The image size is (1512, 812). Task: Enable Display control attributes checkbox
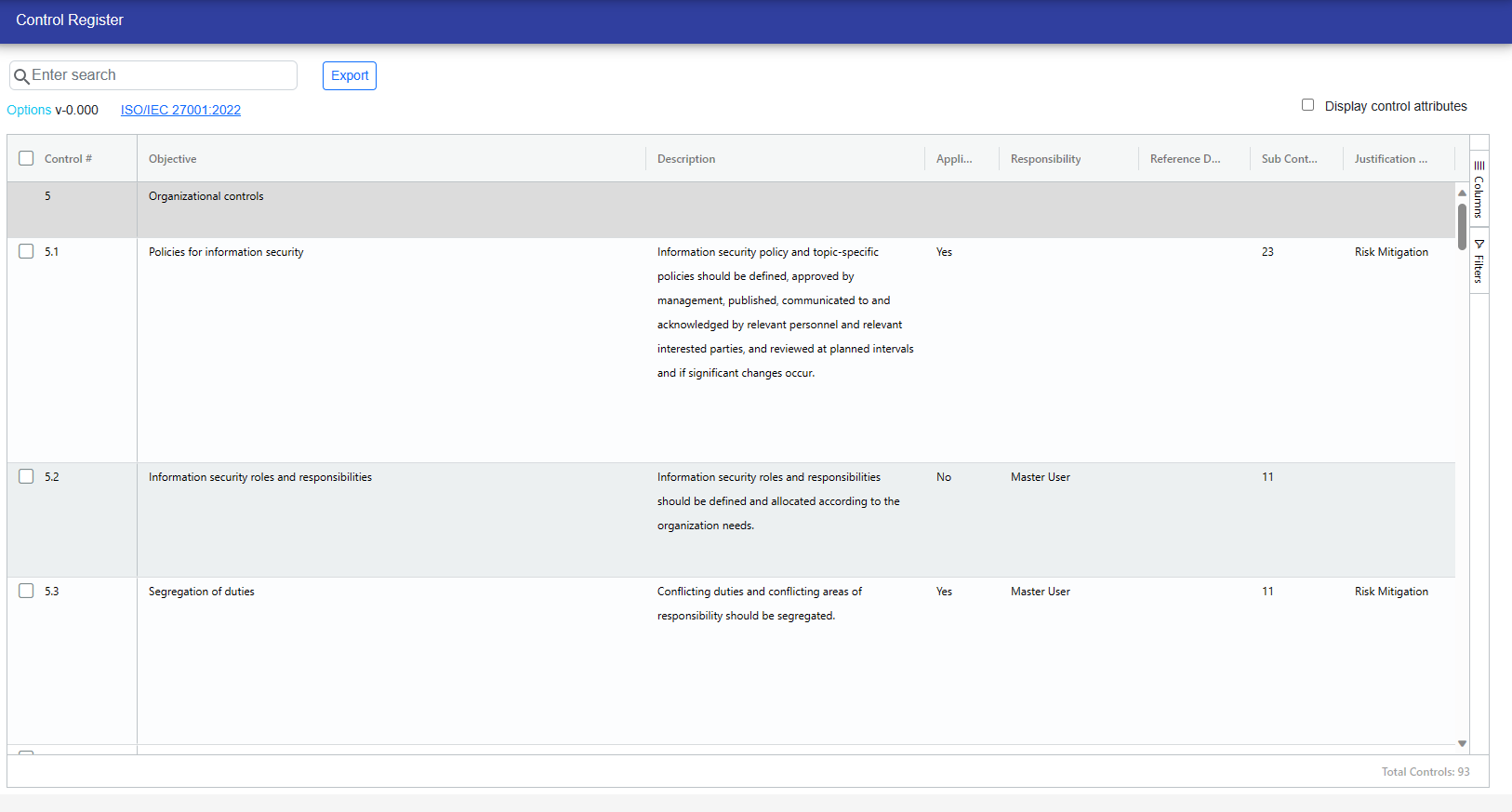1307,105
